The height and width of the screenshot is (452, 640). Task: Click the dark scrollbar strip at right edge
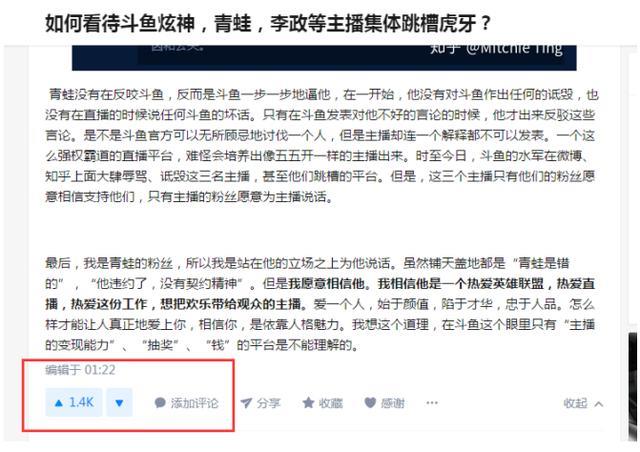[633, 386]
